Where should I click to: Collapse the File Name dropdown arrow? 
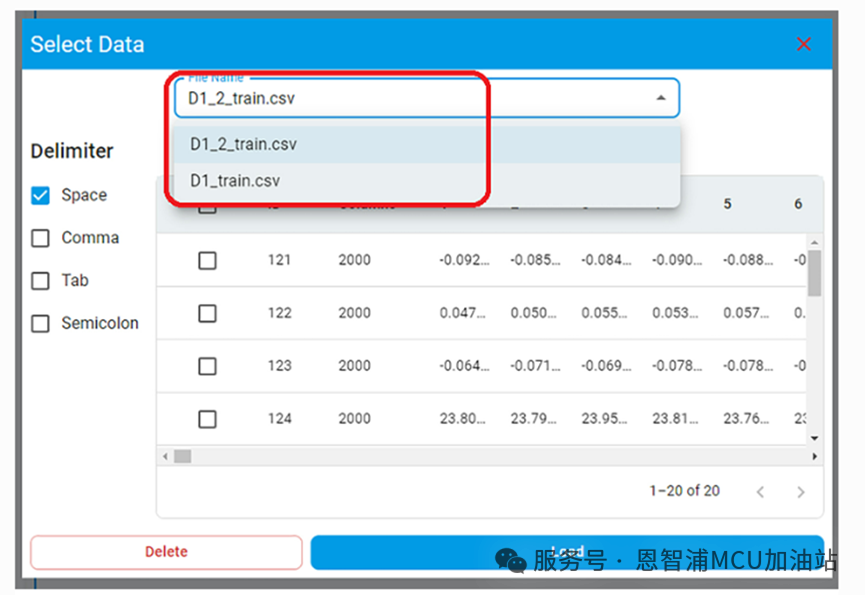[660, 98]
